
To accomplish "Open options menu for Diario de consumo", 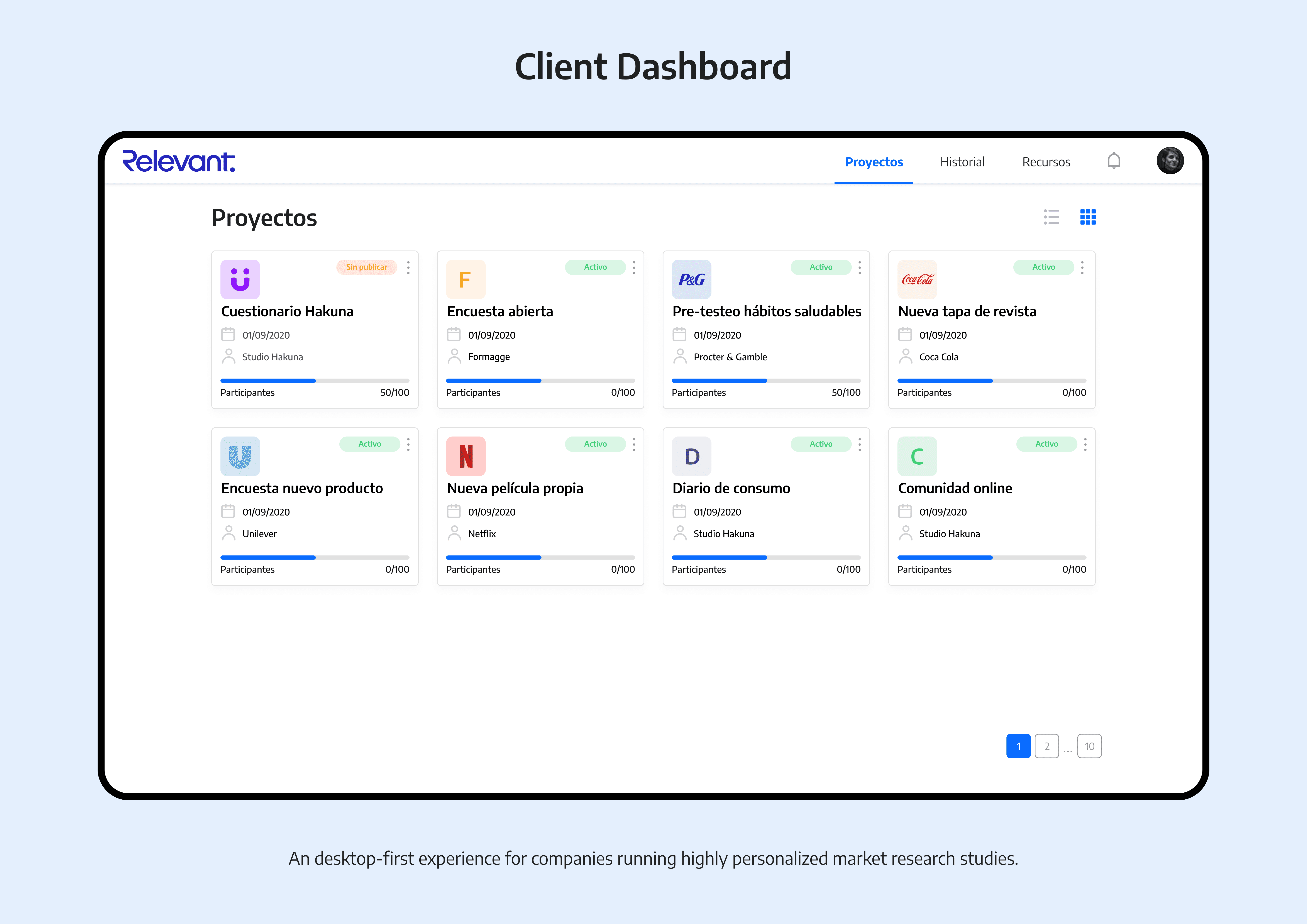I will click(860, 444).
